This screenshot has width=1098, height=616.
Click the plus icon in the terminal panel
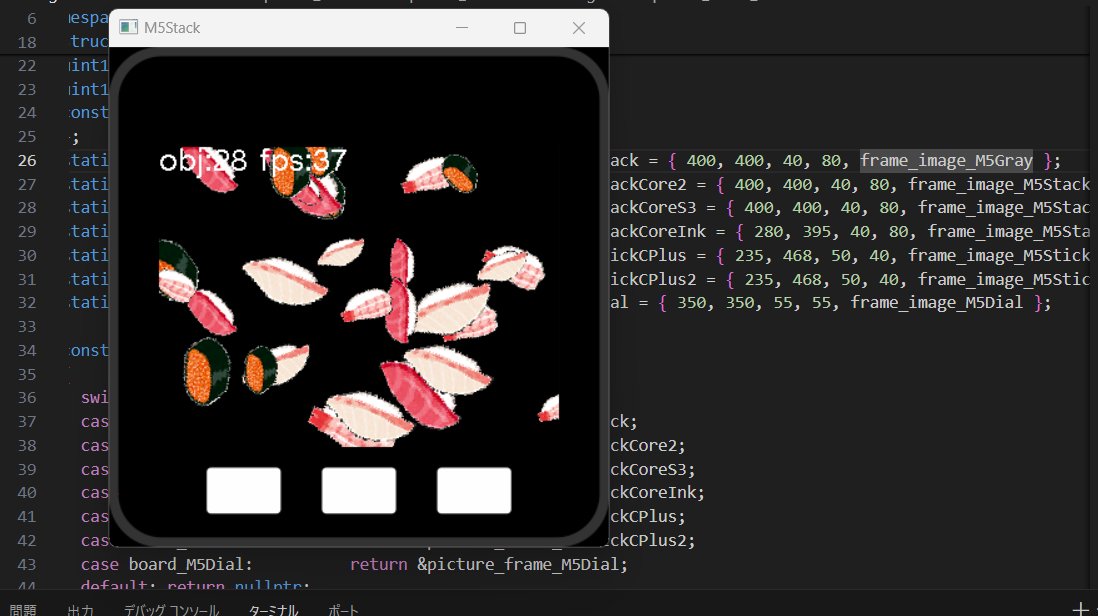pyautogui.click(x=1080, y=610)
